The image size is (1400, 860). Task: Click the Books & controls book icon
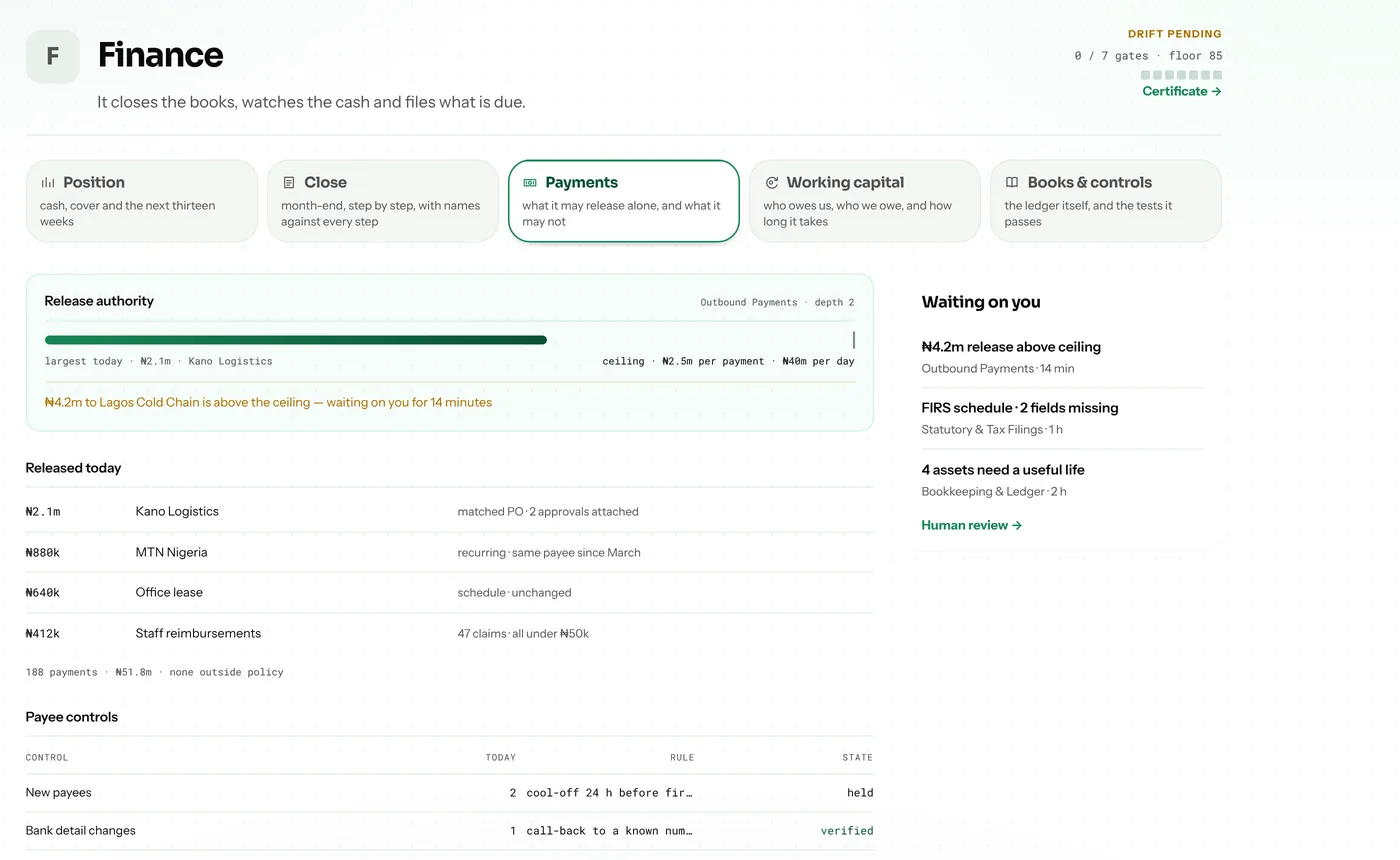pyautogui.click(x=1012, y=183)
